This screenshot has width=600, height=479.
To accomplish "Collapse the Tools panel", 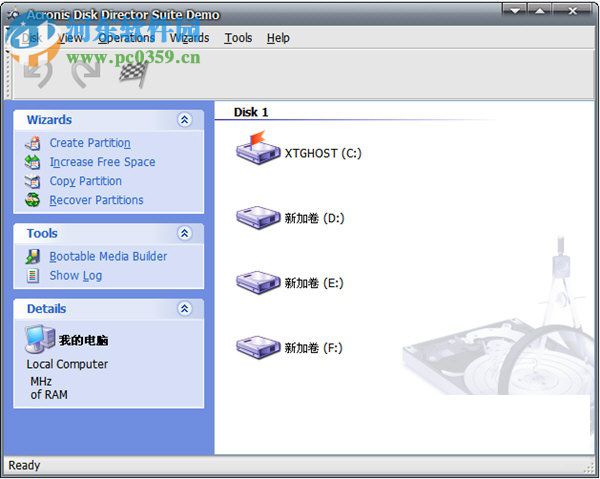I will (185, 233).
